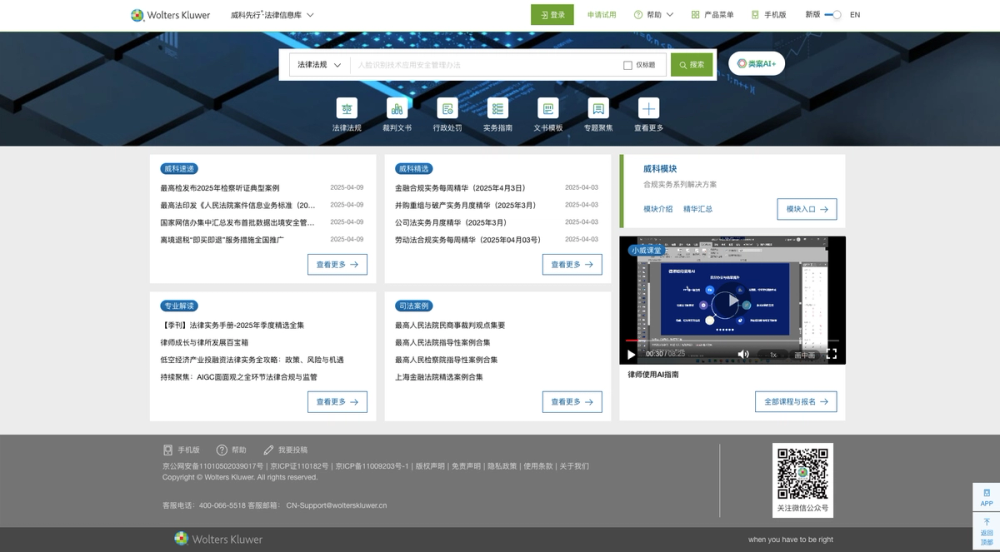Click 查看更多 in 司法案例 card
Viewport: 1000px width, 552px height.
572,402
